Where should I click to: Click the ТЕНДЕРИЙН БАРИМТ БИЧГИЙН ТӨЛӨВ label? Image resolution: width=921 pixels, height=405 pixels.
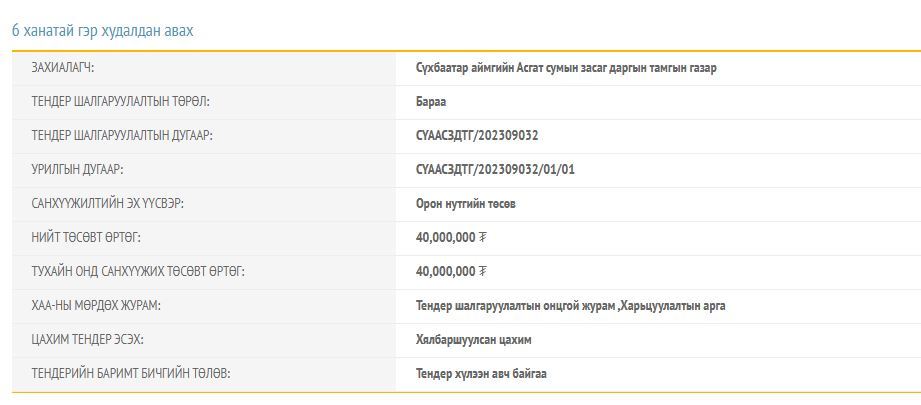pos(131,374)
